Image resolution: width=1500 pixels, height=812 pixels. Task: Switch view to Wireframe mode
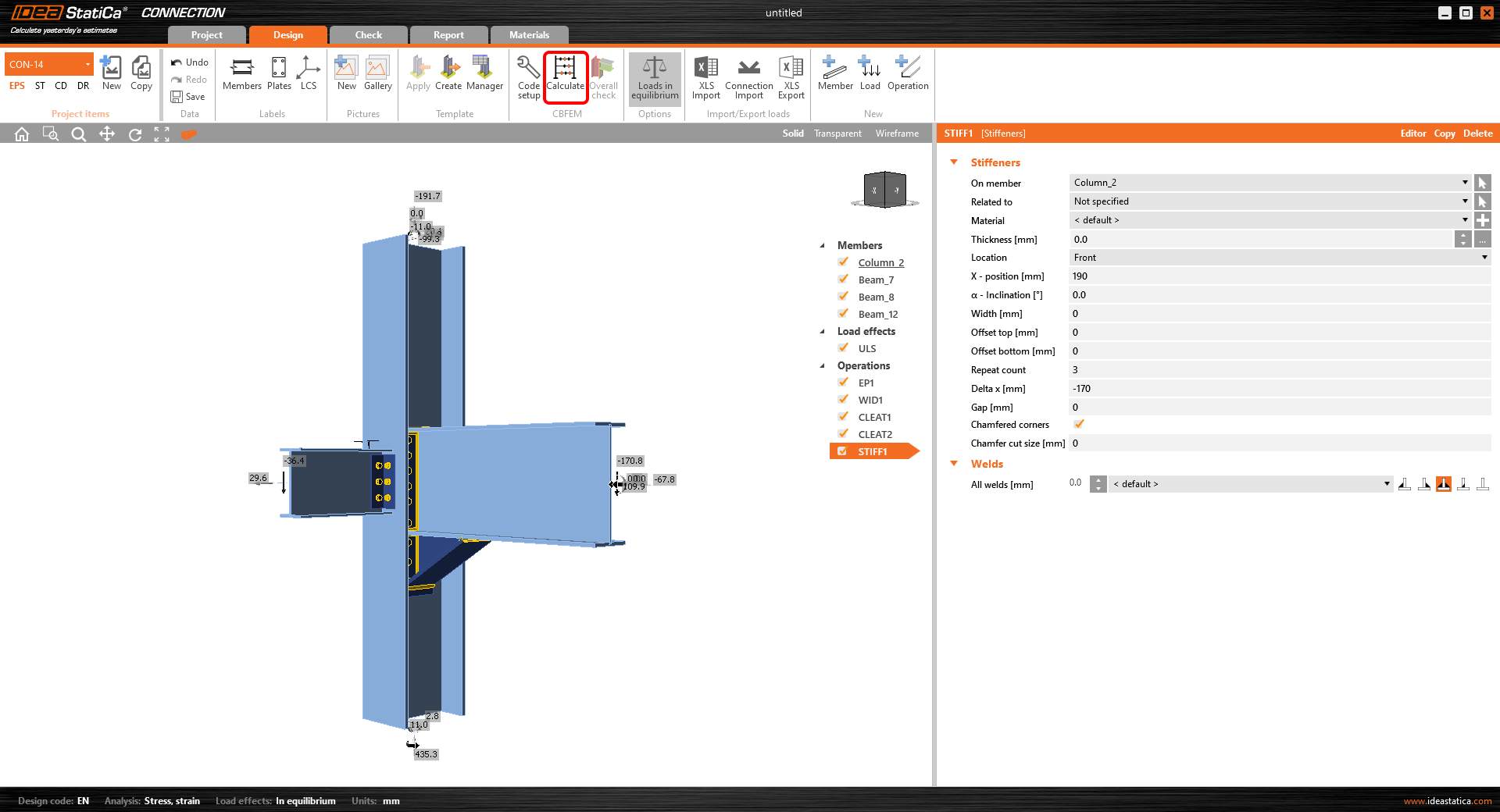click(897, 134)
